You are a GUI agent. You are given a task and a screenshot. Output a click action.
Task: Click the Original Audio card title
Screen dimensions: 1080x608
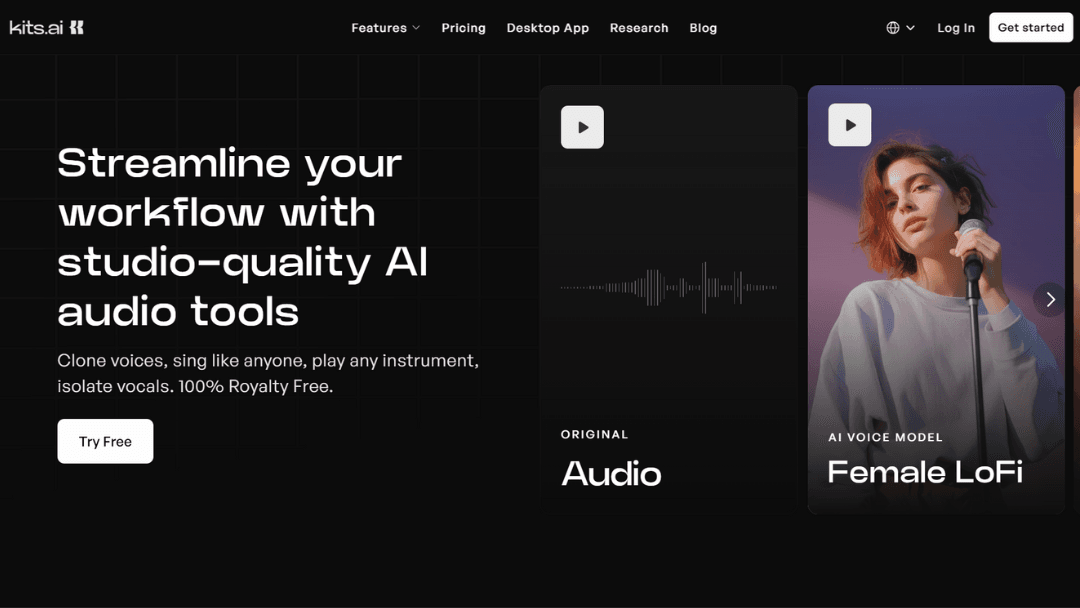(x=611, y=473)
